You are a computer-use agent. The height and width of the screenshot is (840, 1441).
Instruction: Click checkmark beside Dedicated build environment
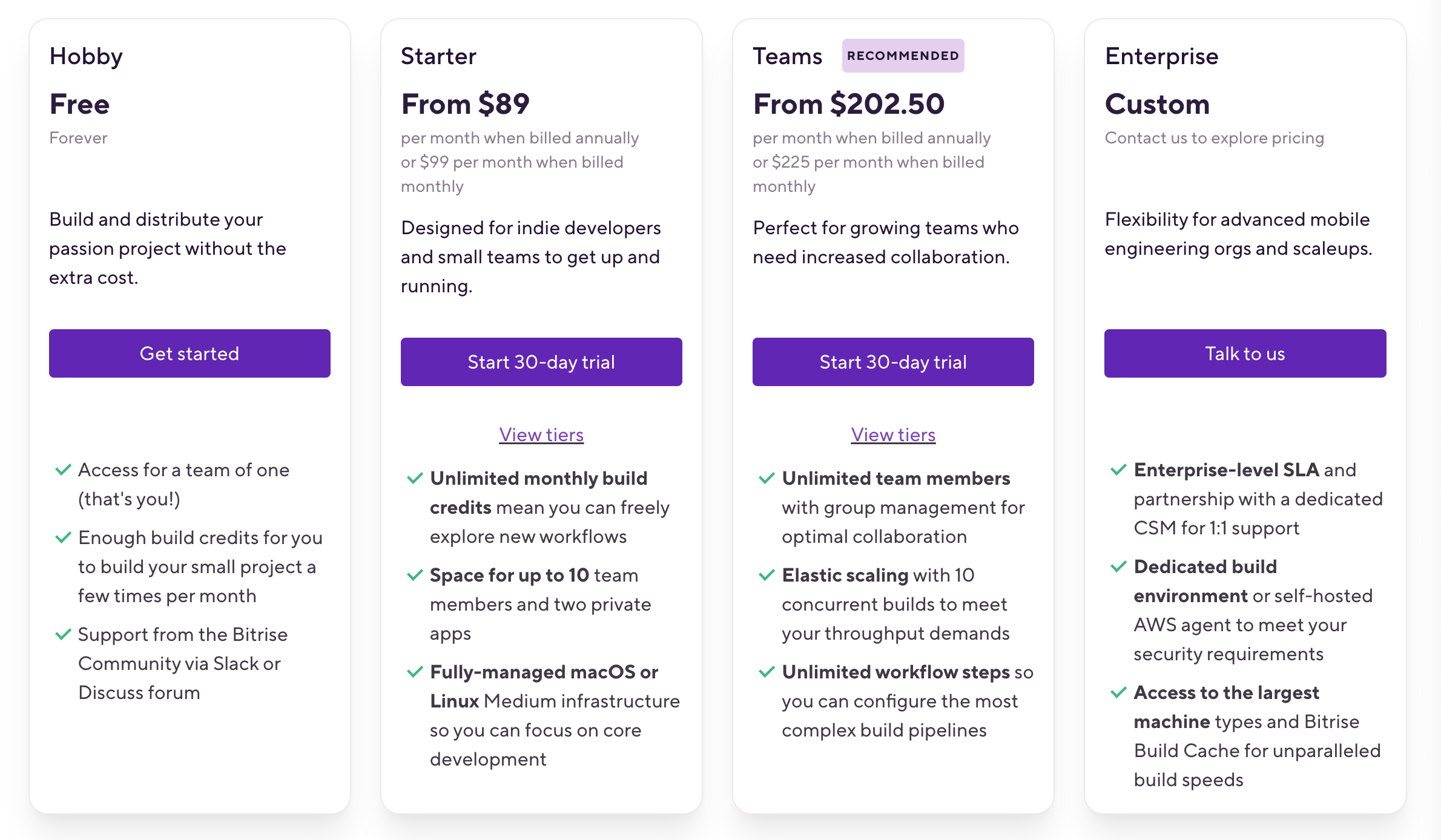pos(1118,566)
